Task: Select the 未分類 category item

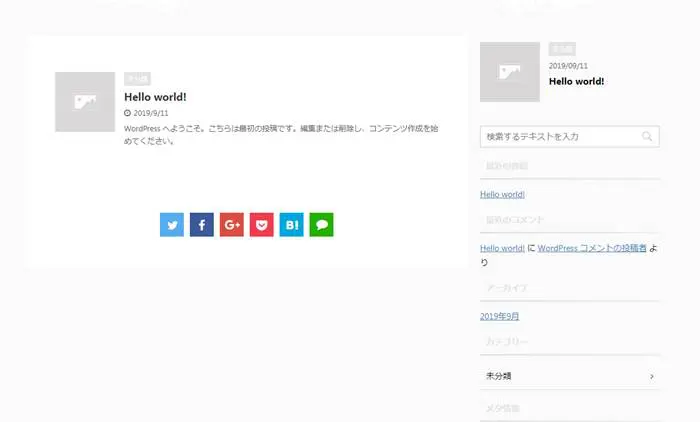Action: pos(500,376)
